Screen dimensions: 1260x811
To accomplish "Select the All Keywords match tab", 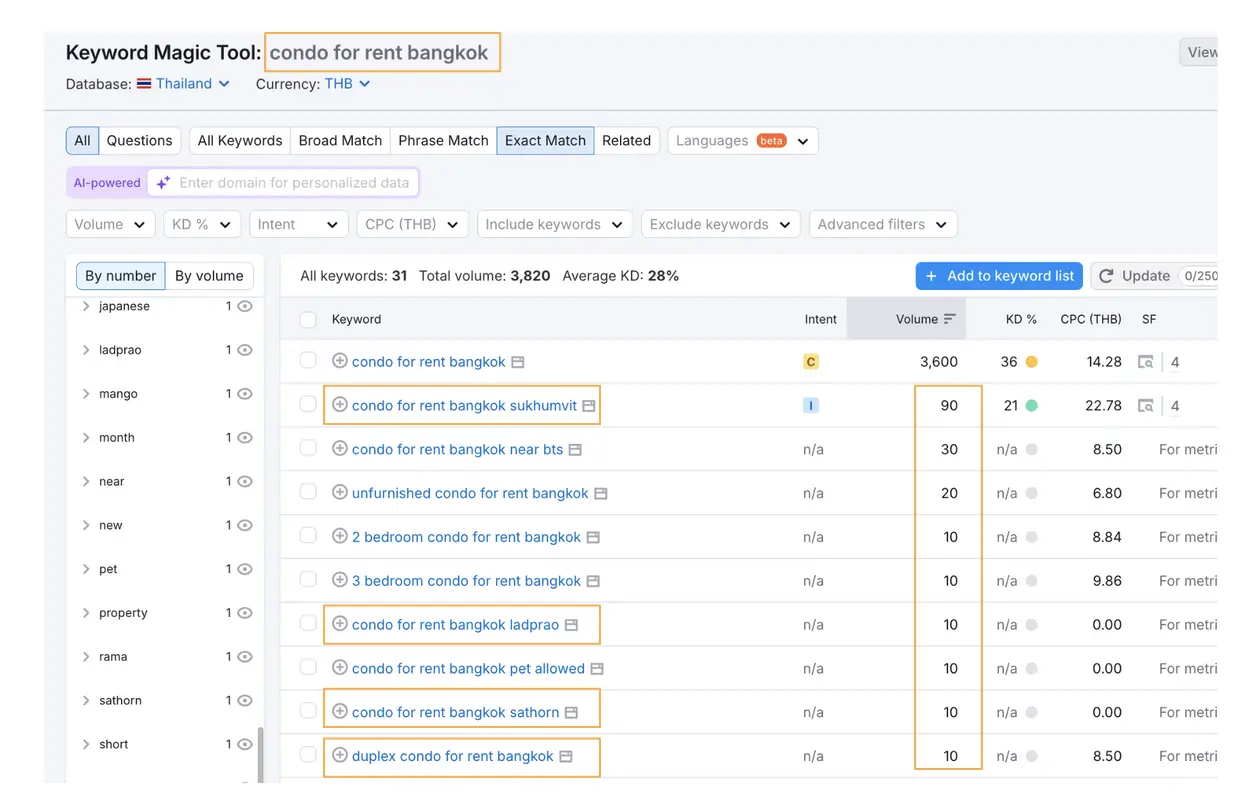I will tap(240, 141).
